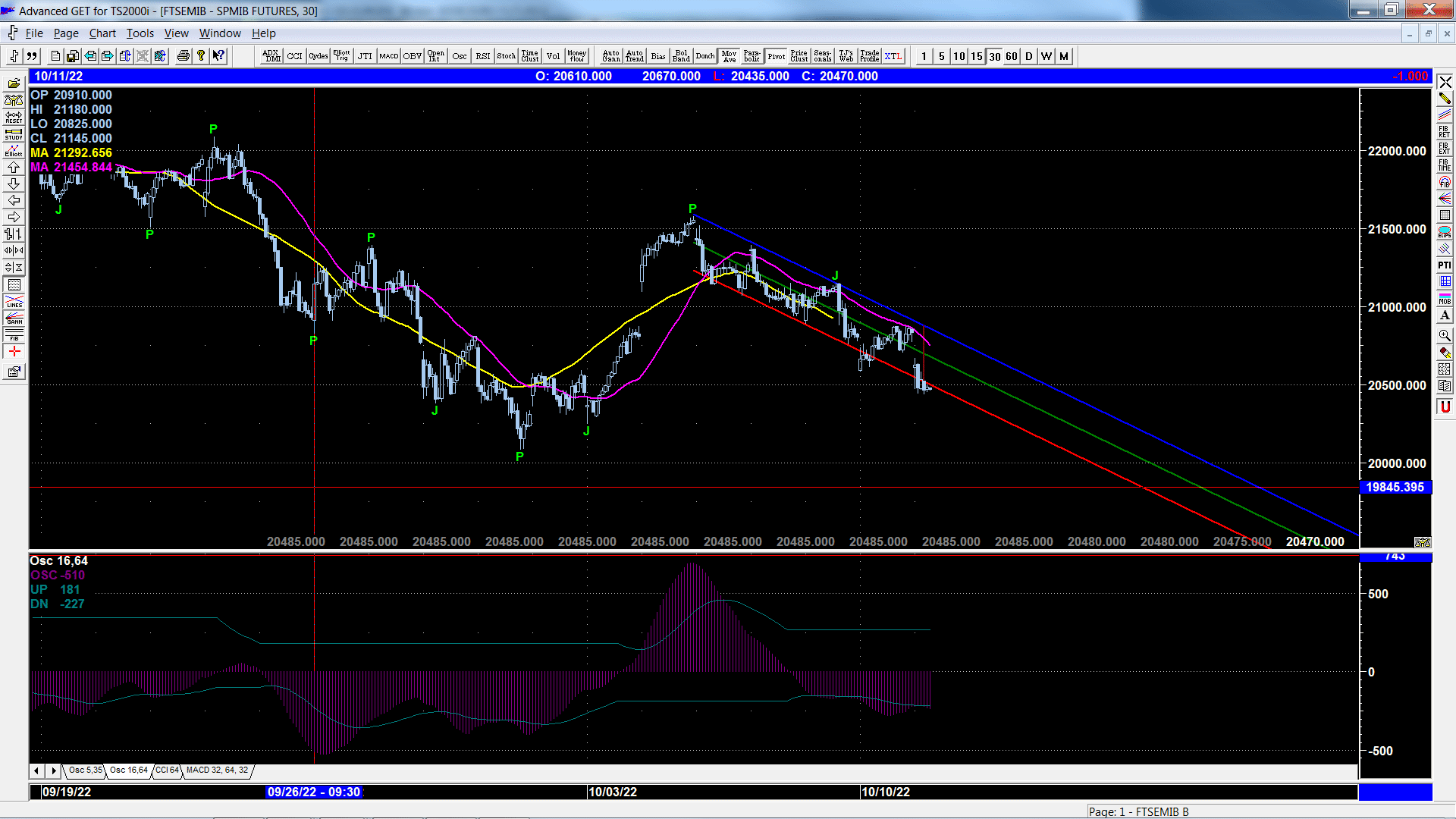Select the Fib Retracement (FIB RET) tool
Viewport: 1456px width, 819px height.
(x=1445, y=132)
